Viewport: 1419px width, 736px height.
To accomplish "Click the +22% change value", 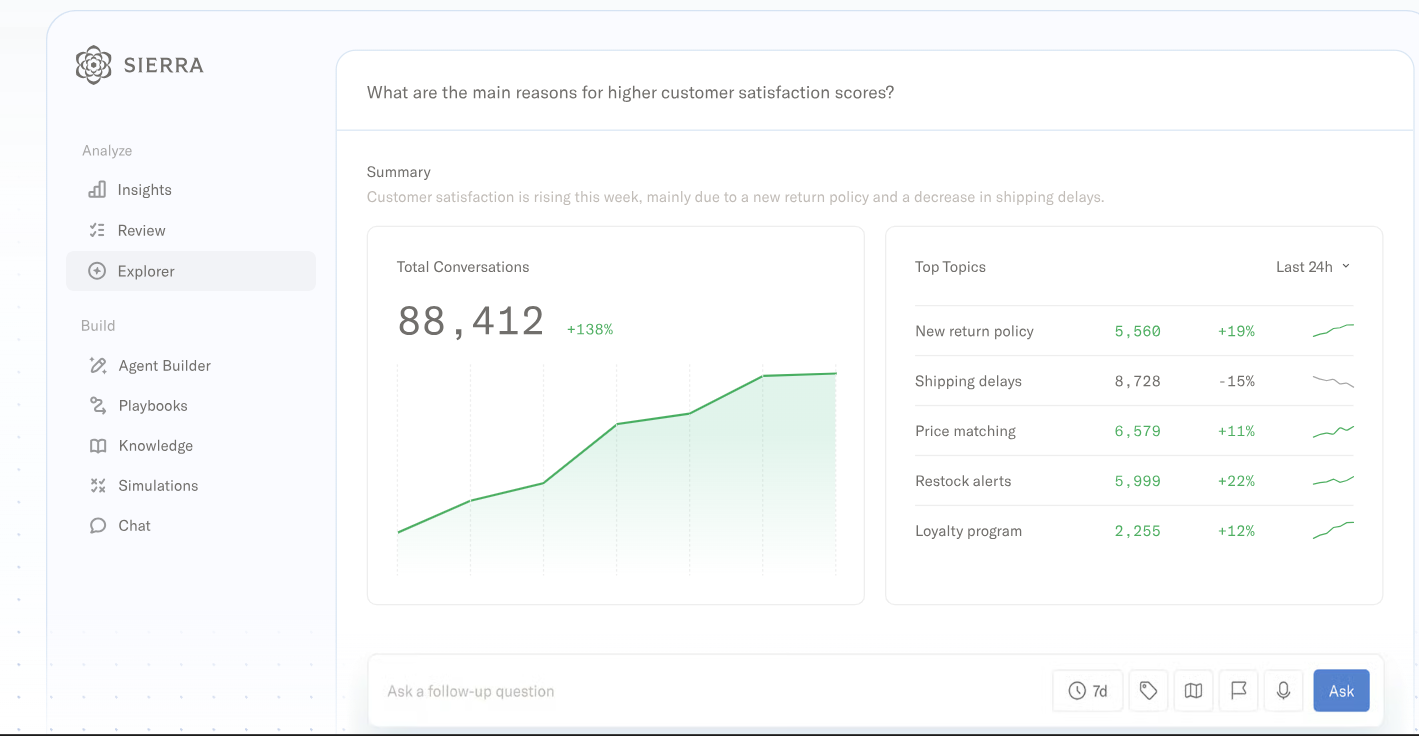I will [x=1236, y=481].
